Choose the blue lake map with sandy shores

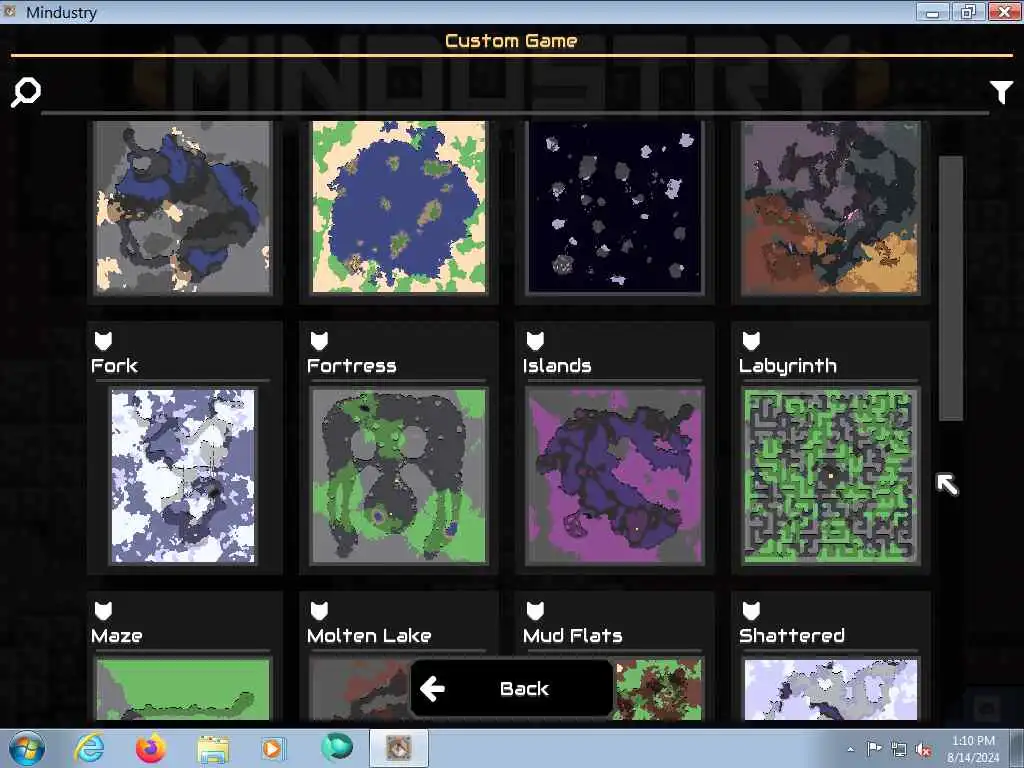(398, 206)
